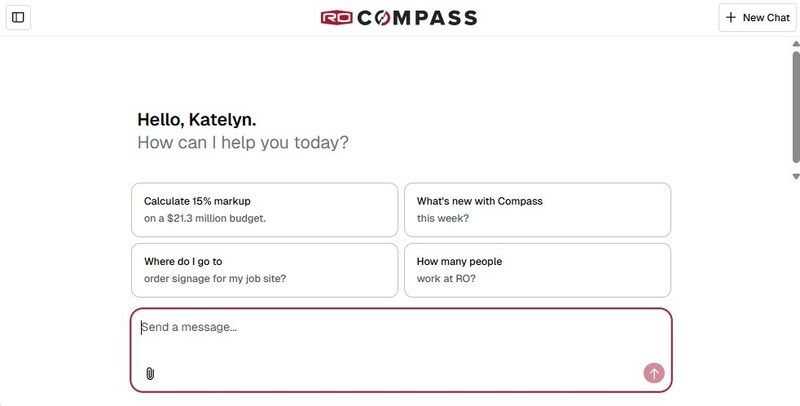Click the on a $21.3 million budget subtitle
Screen dimensions: 800x406
(x=205, y=218)
